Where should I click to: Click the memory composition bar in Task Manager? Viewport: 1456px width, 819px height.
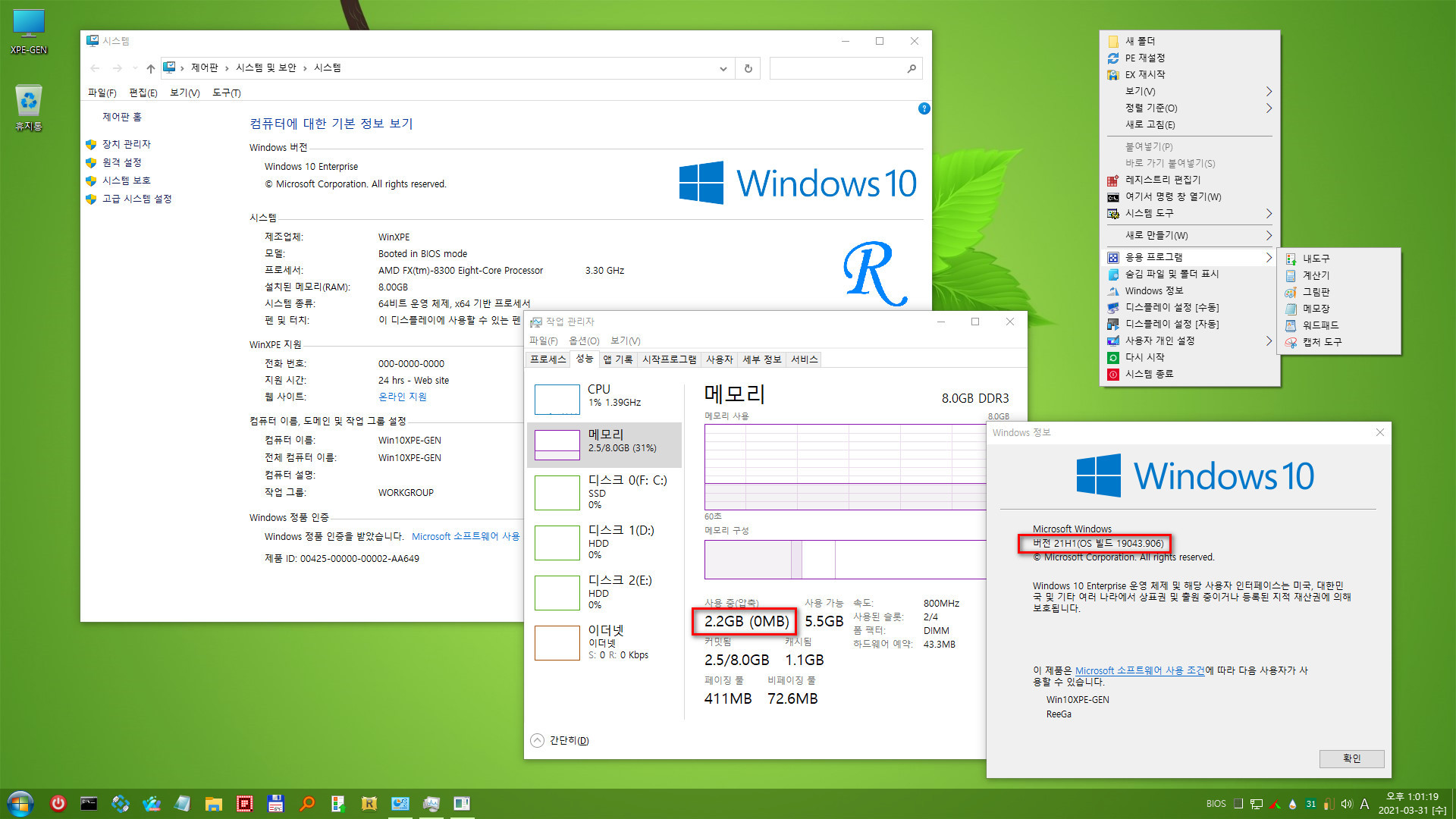pos(846,560)
